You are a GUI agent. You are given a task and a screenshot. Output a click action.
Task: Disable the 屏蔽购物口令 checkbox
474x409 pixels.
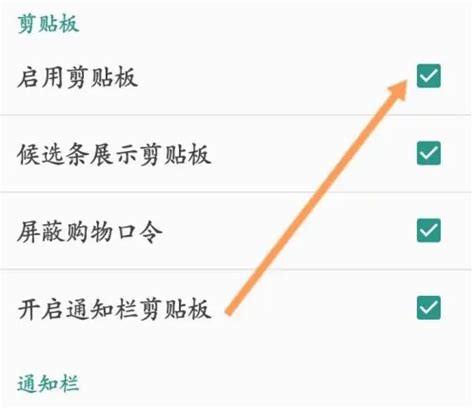coord(429,231)
